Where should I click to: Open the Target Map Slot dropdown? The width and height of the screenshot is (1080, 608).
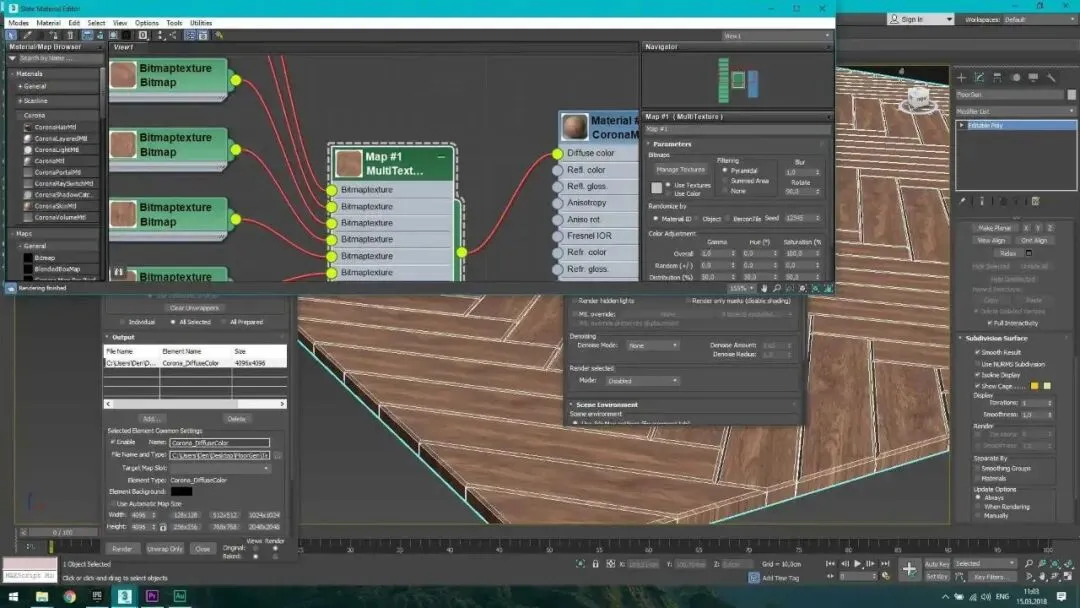pyautogui.click(x=220, y=468)
